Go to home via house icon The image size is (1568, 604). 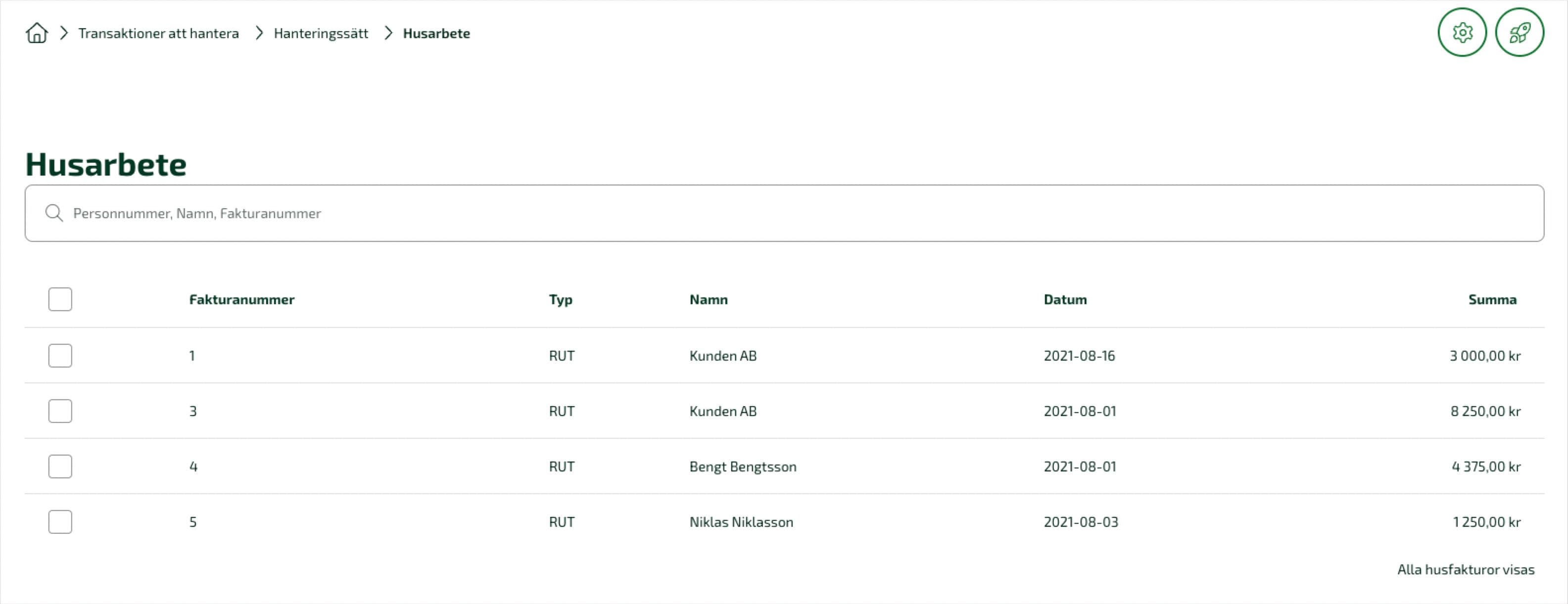pos(37,33)
